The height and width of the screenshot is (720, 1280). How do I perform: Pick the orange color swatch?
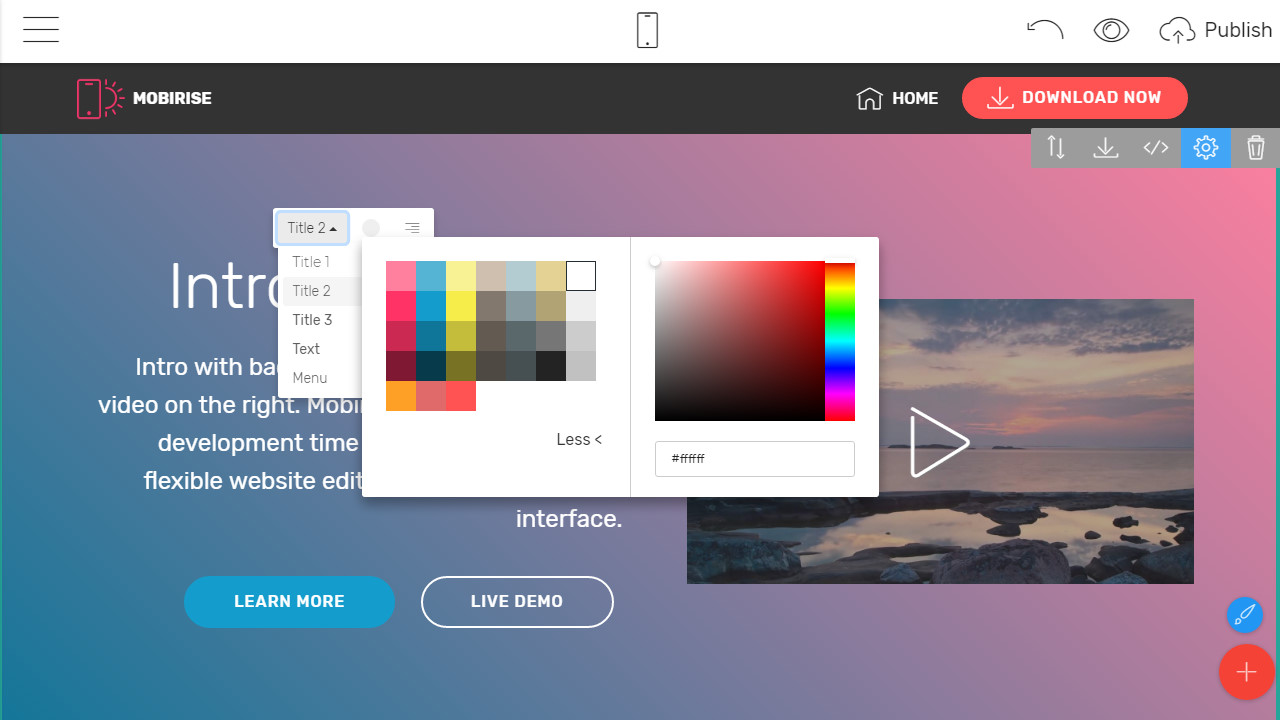(x=401, y=396)
